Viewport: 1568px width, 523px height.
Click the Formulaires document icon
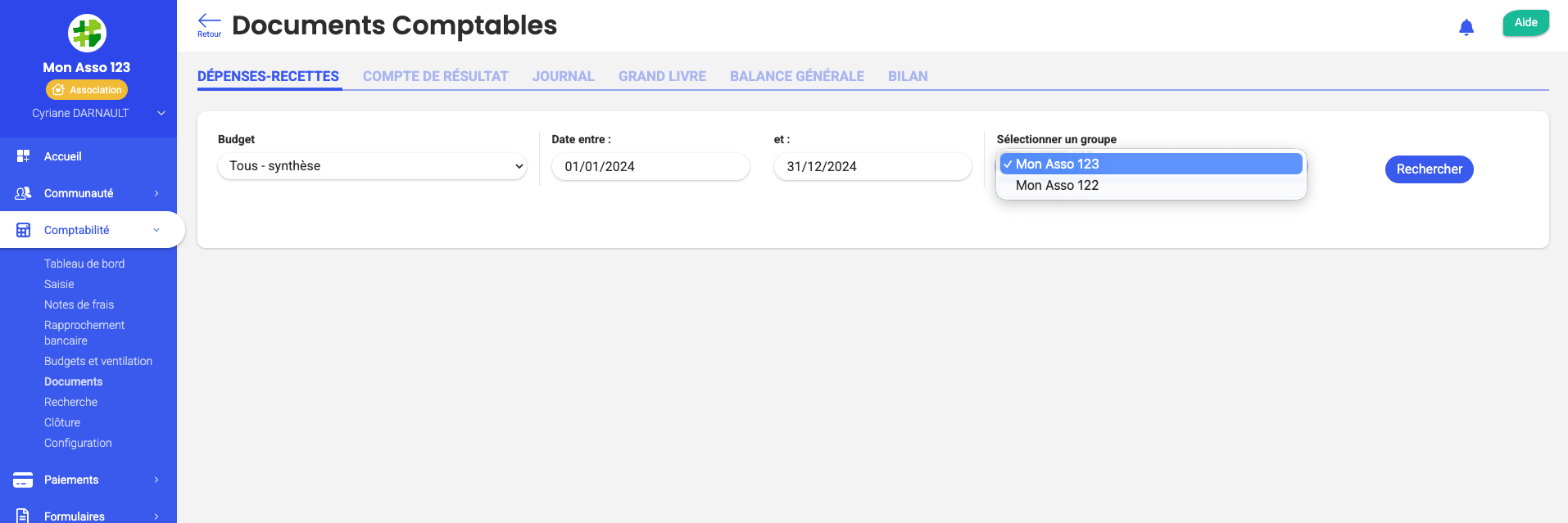pos(23,516)
